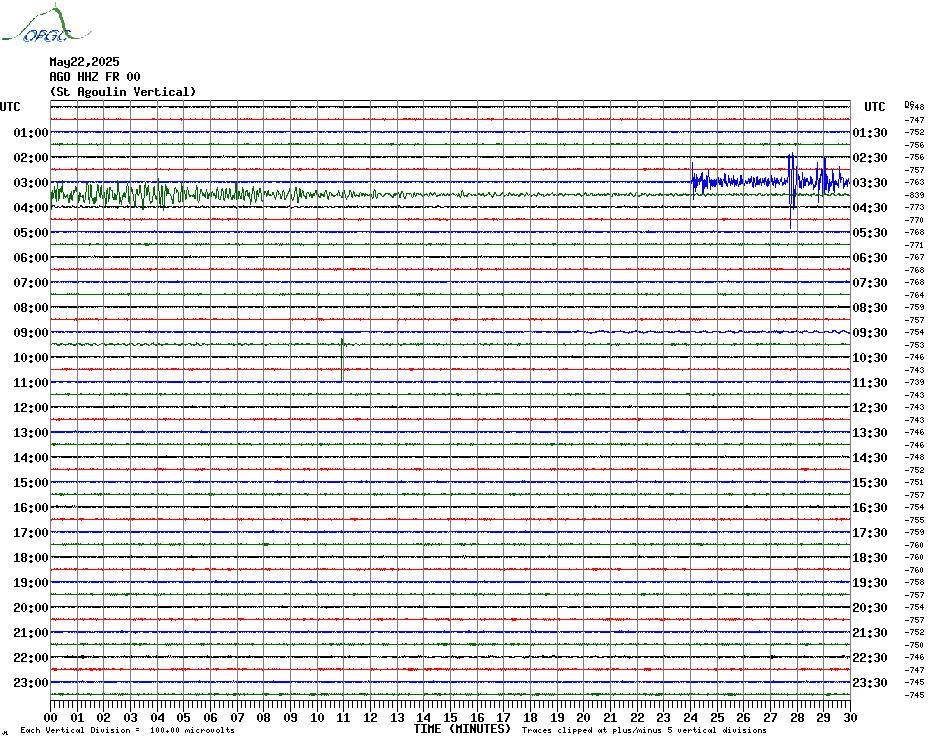Select the -753 offset value
The width and height of the screenshot is (930, 744).
(915, 345)
